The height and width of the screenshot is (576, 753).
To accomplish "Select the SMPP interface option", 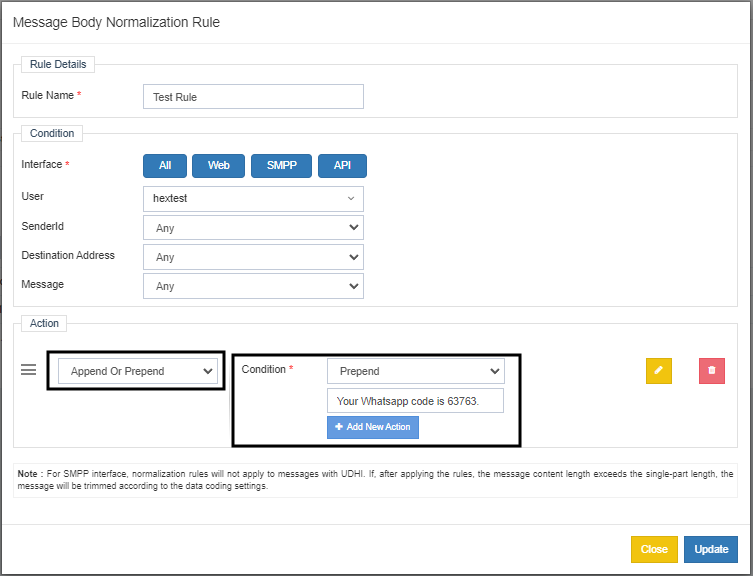I will pyautogui.click(x=281, y=166).
